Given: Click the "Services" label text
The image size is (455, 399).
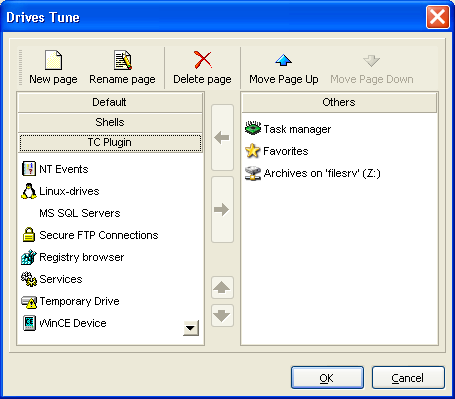Looking at the screenshot, I should (x=61, y=279).
